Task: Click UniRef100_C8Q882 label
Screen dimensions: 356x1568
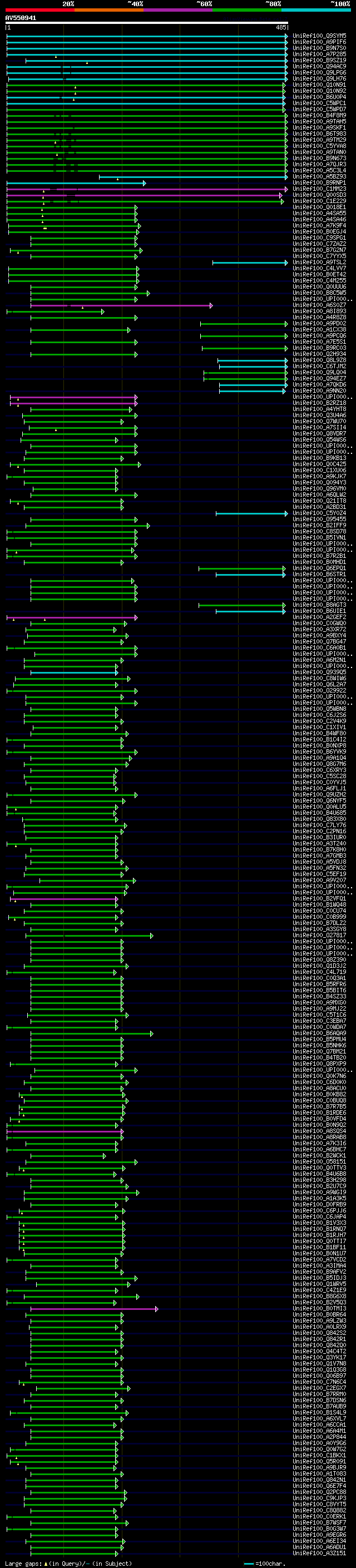Action: click(x=319, y=1510)
